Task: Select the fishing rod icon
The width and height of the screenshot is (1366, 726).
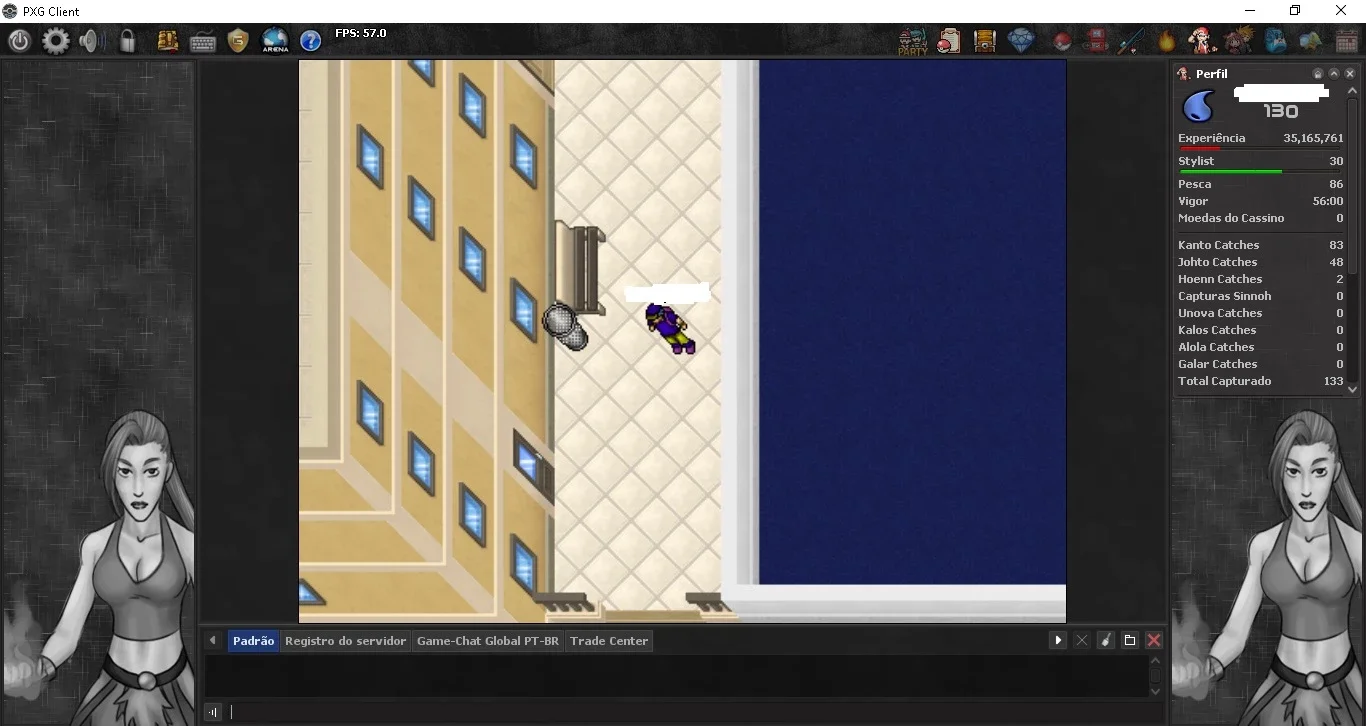Action: click(1130, 41)
